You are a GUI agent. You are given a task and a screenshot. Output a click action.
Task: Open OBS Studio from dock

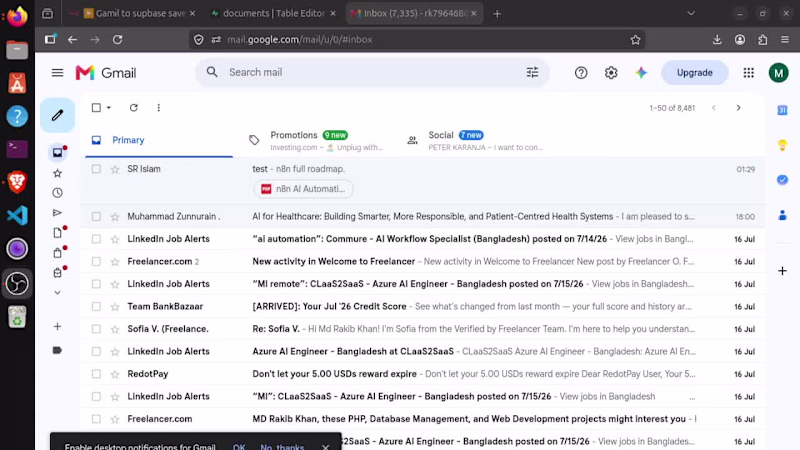tap(17, 284)
